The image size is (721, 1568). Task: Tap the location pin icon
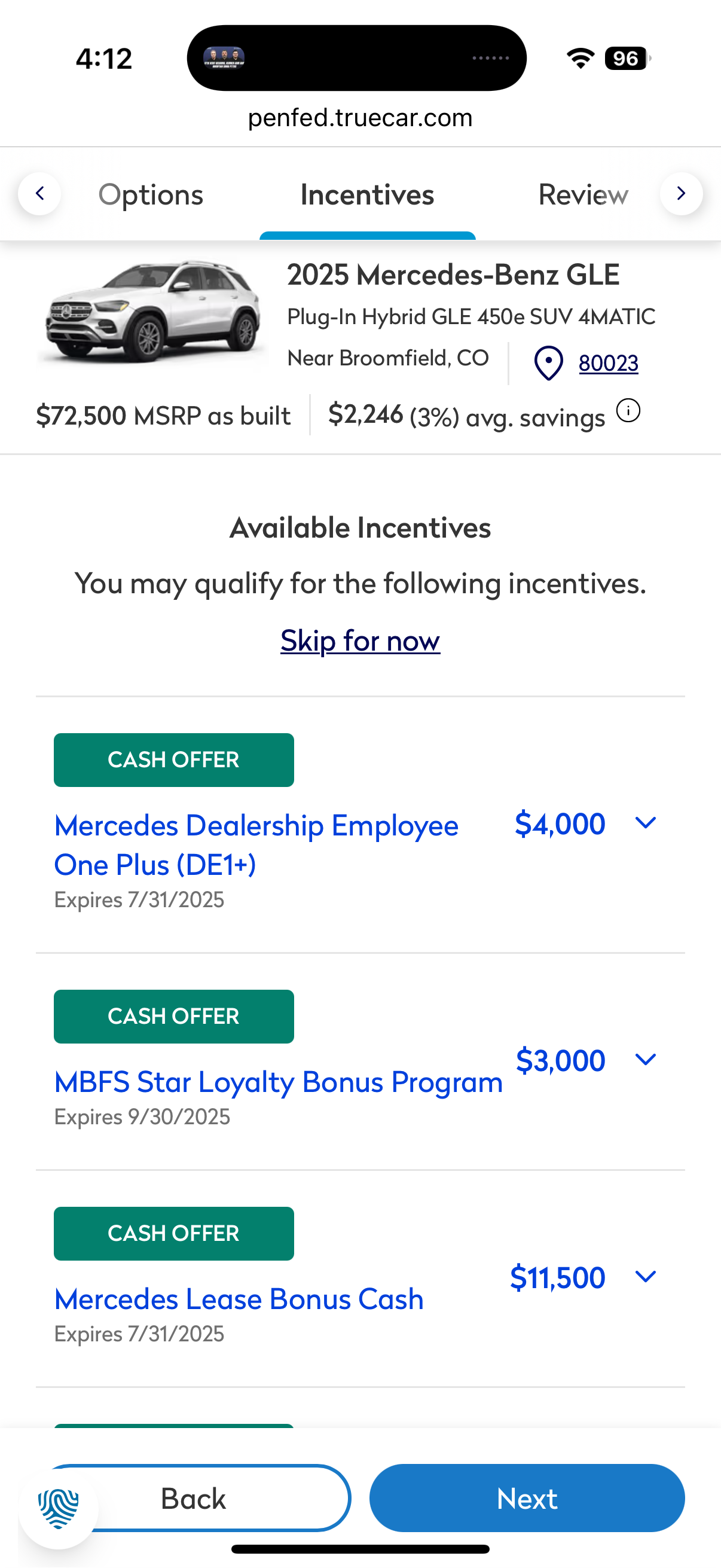(548, 364)
